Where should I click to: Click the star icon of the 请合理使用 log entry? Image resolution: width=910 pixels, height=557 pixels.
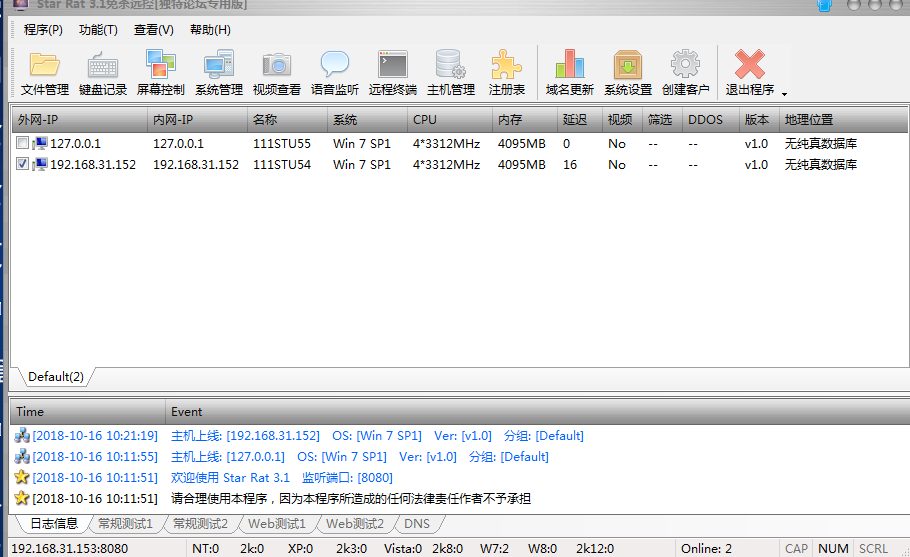[x=22, y=498]
